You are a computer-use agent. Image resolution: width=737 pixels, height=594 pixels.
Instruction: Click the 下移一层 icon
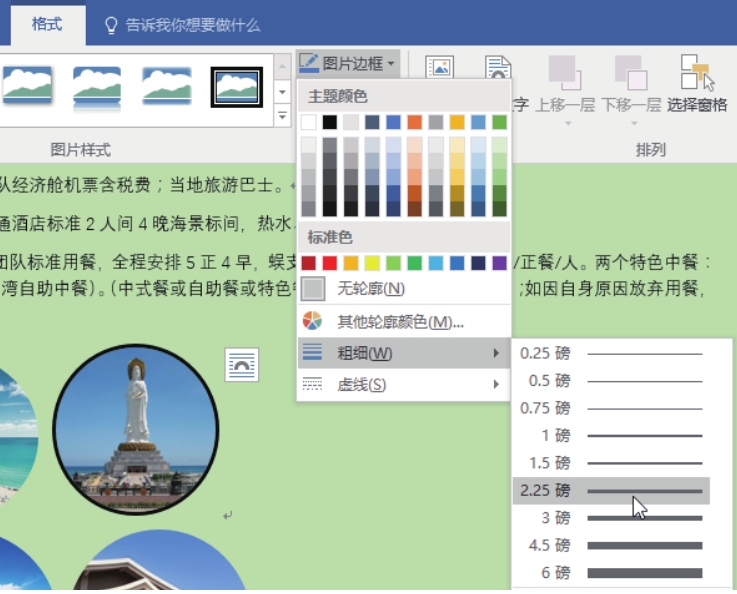[632, 72]
